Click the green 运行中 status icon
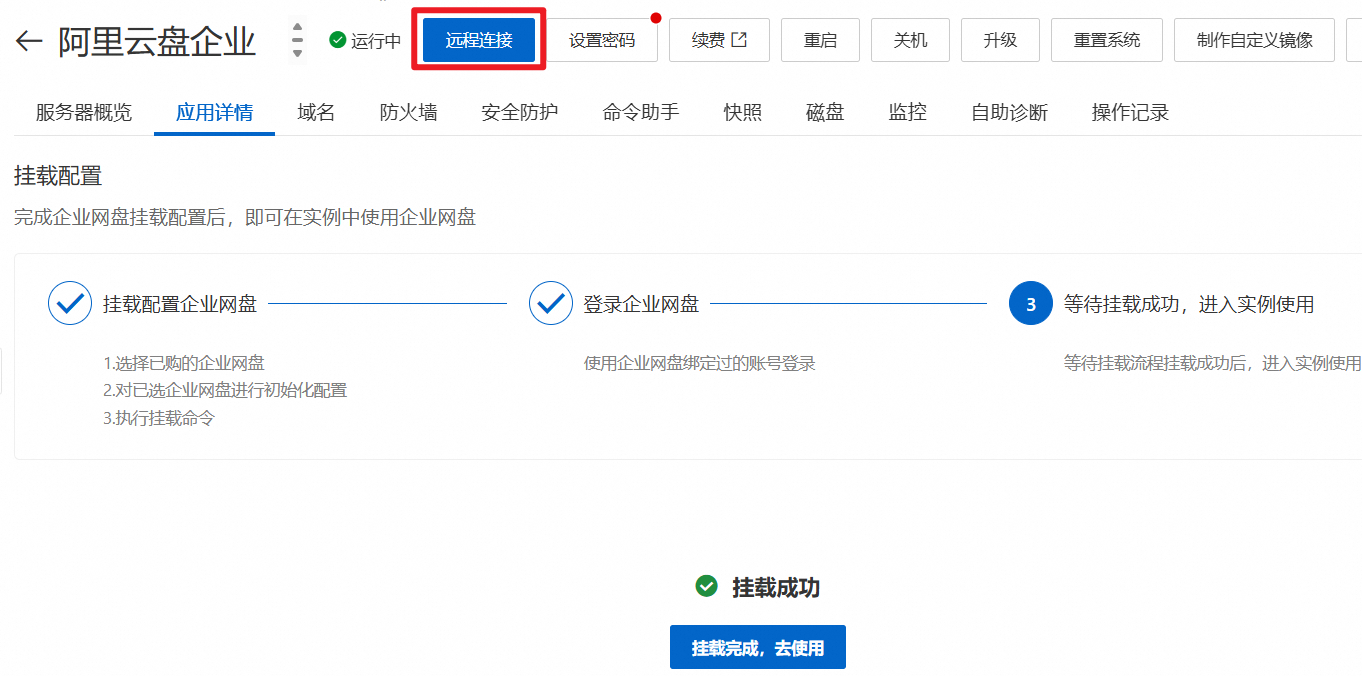The image size is (1362, 676). (338, 40)
